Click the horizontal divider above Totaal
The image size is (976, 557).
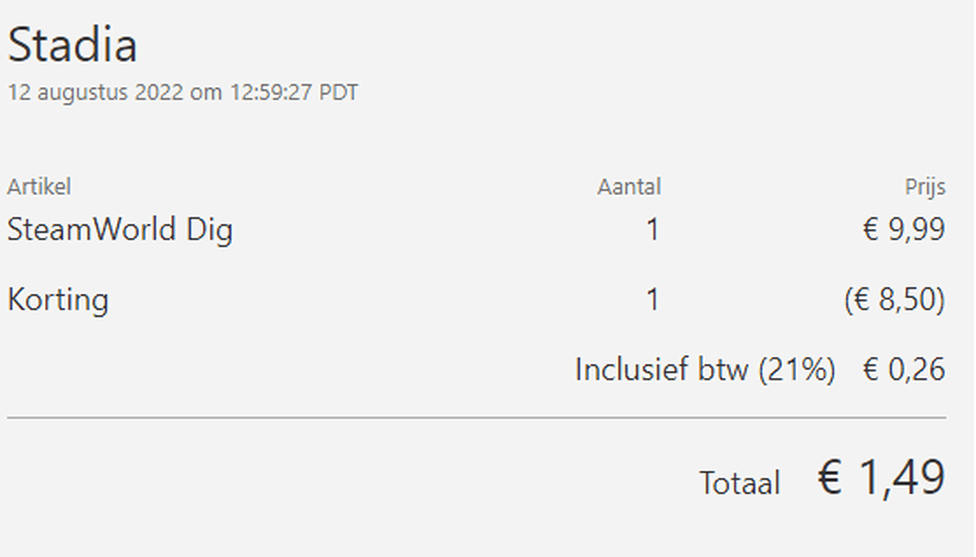pyautogui.click(x=477, y=418)
